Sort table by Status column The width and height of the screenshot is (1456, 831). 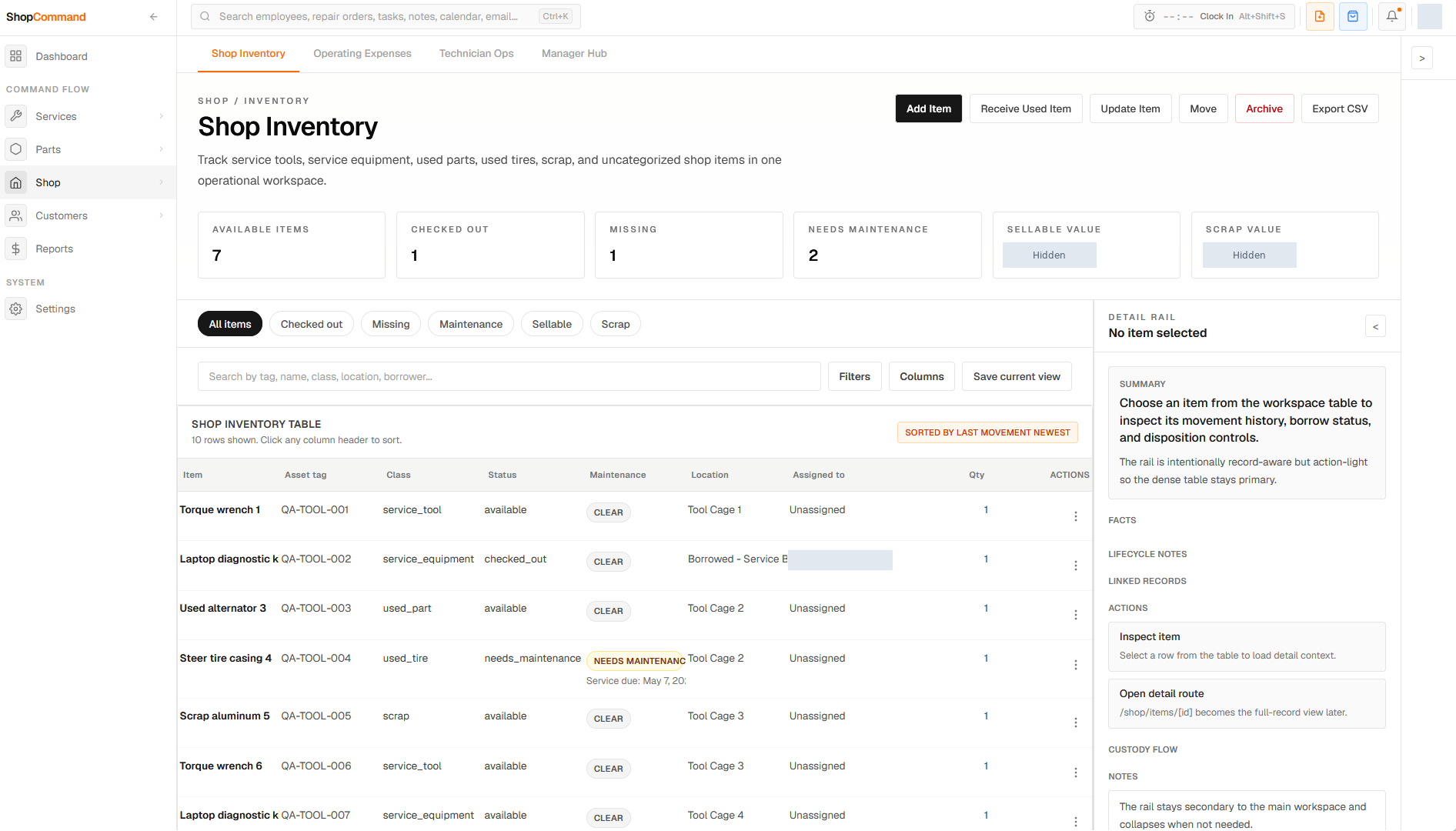tap(502, 475)
